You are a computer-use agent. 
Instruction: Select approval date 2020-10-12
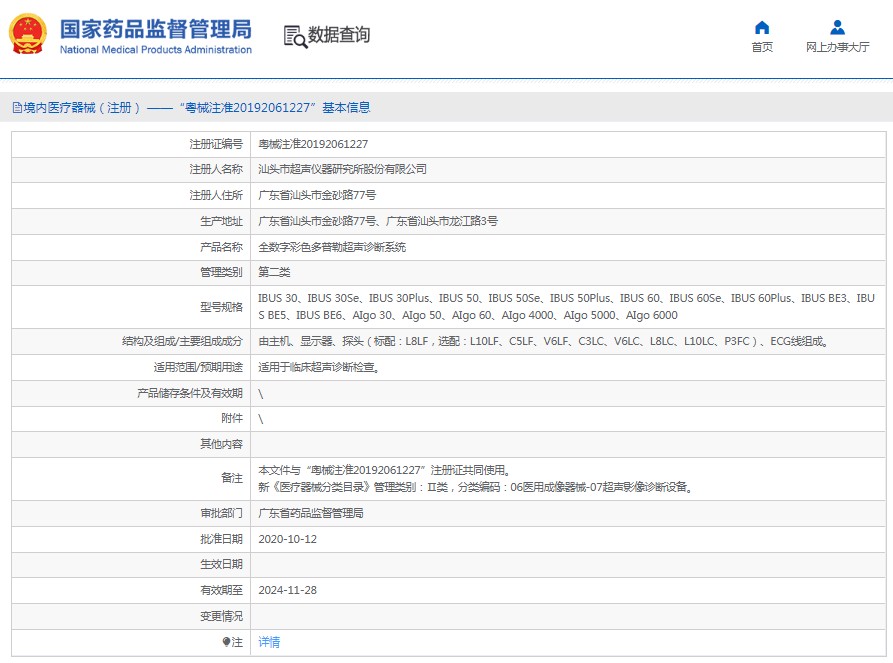(288, 539)
